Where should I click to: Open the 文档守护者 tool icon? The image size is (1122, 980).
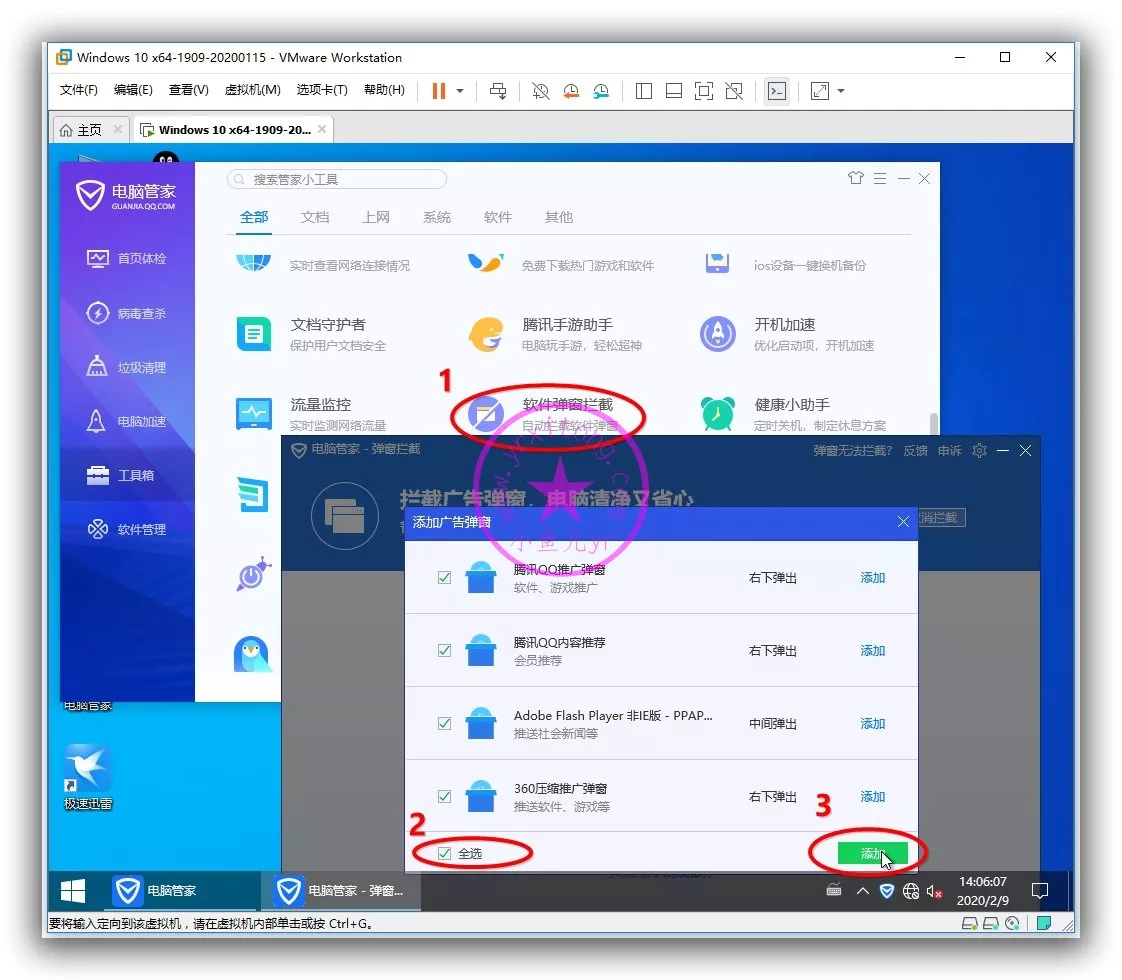pyautogui.click(x=254, y=334)
